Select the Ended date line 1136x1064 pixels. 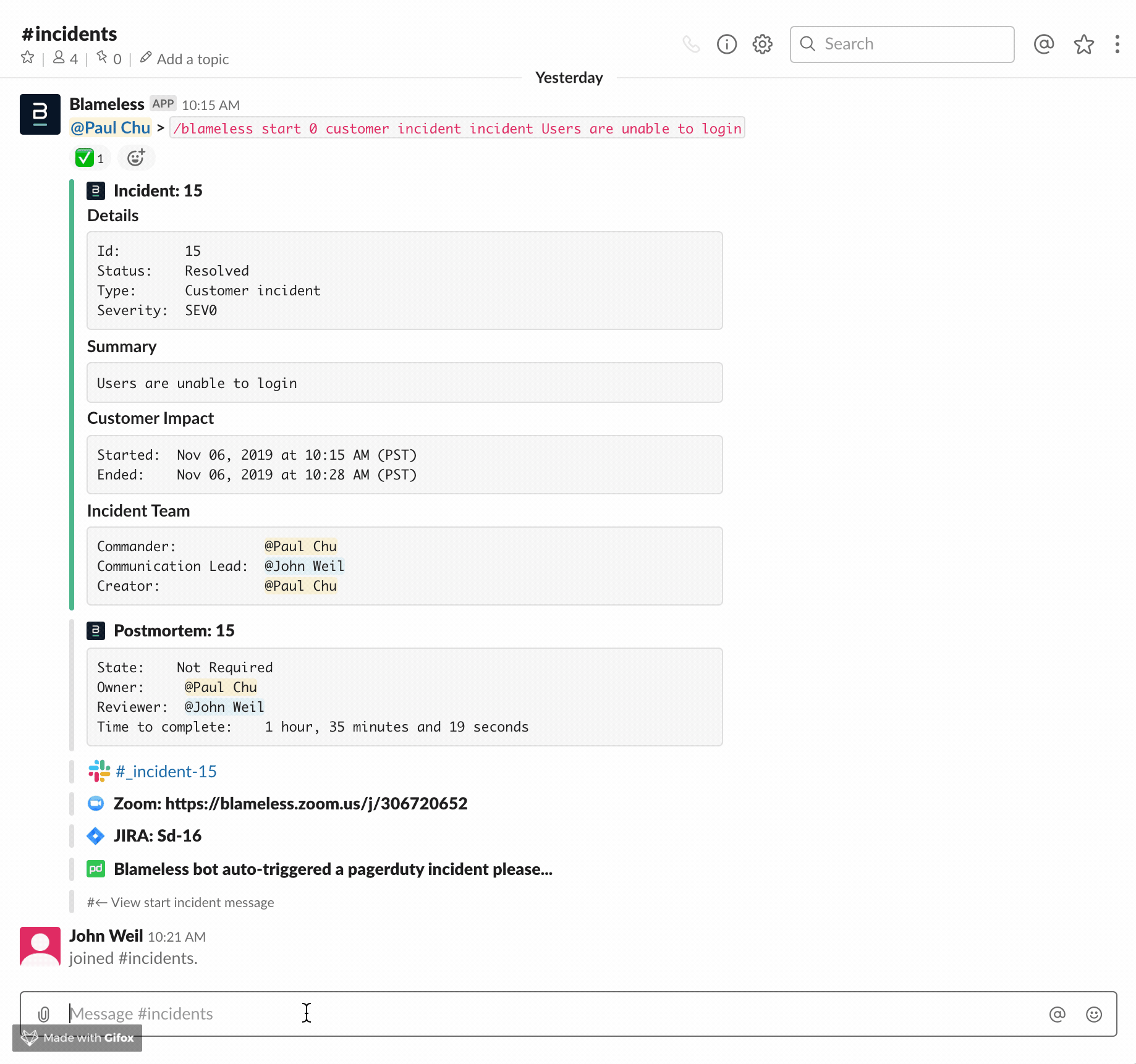point(257,475)
